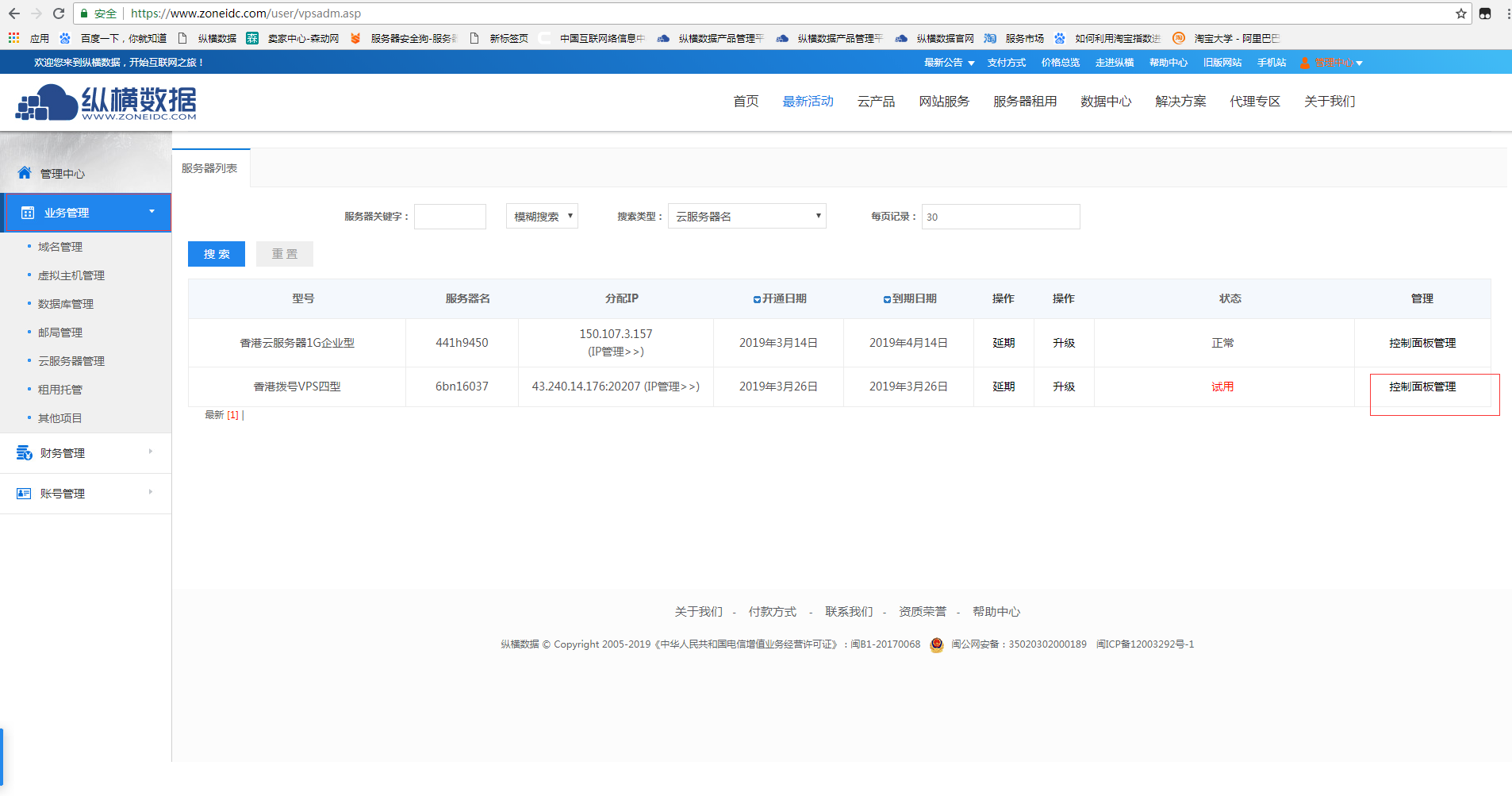The image size is (1512, 796).
Task: Select the 服务器列表 tab
Action: tap(210, 168)
